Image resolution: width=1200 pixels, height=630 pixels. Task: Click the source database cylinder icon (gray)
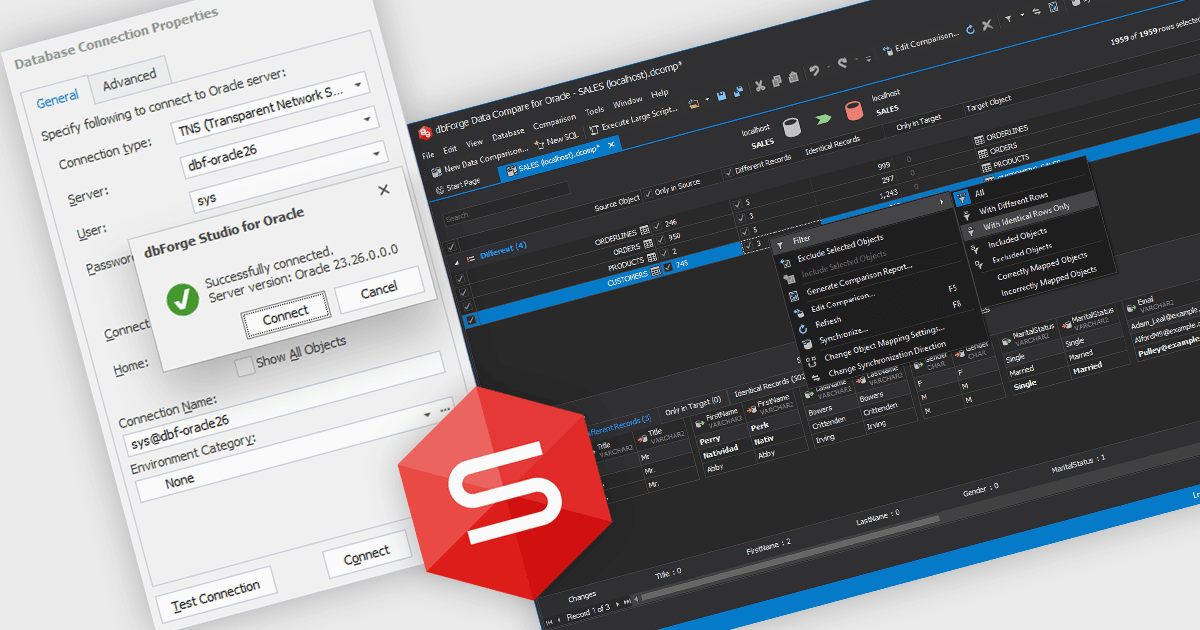[x=791, y=128]
